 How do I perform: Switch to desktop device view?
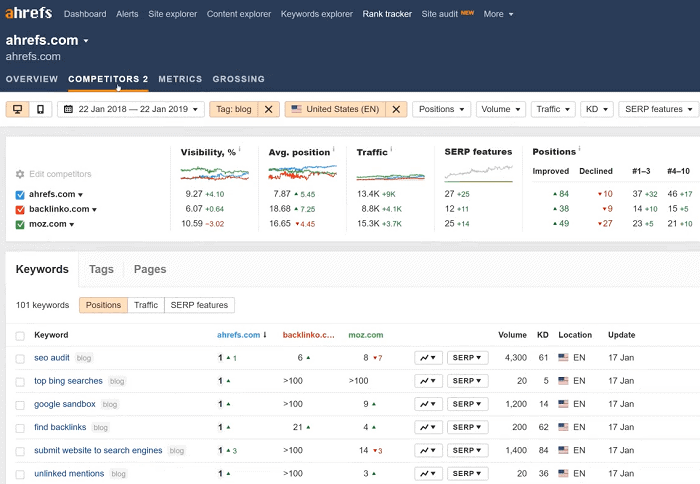click(17, 109)
